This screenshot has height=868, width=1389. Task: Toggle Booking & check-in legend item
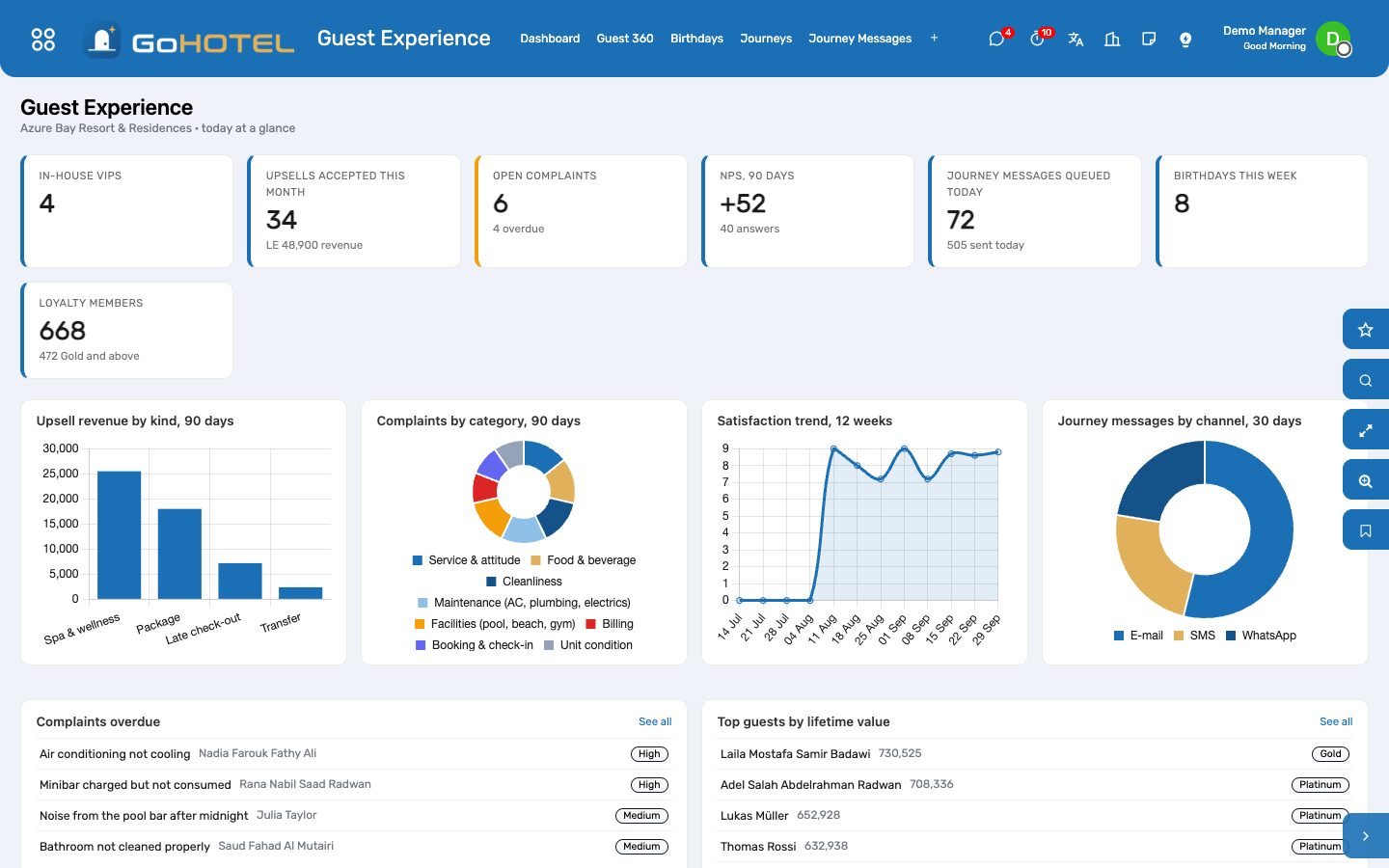click(x=475, y=645)
